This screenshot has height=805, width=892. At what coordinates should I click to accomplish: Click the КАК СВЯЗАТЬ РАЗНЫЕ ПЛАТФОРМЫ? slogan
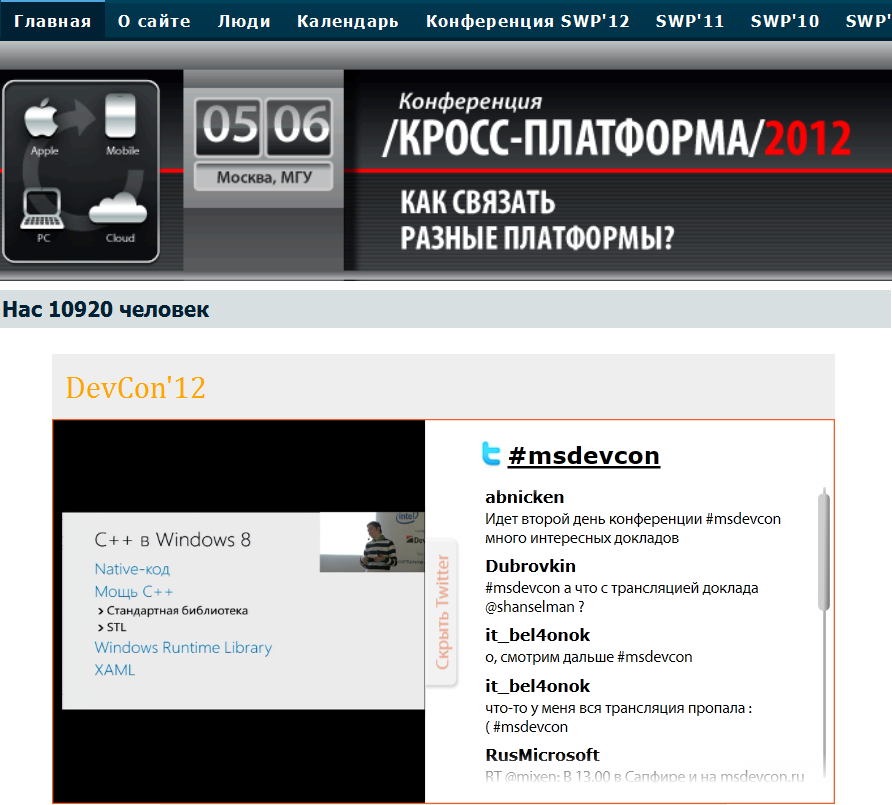[537, 220]
